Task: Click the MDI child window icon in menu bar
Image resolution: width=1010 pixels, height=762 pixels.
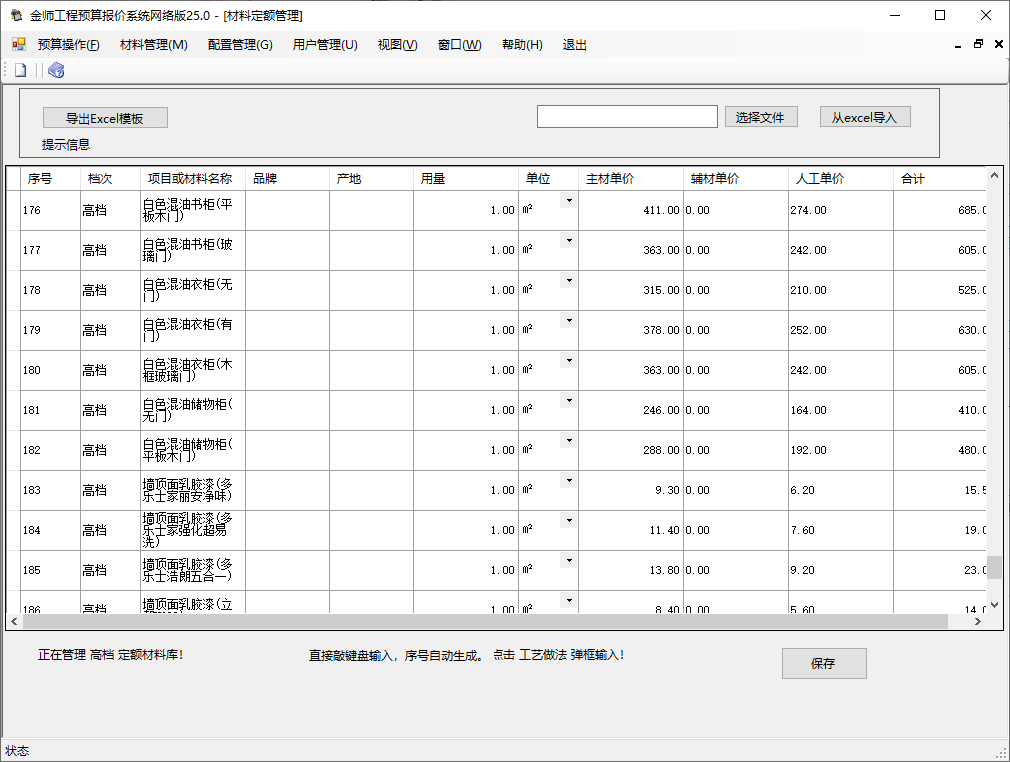Action: (18, 45)
